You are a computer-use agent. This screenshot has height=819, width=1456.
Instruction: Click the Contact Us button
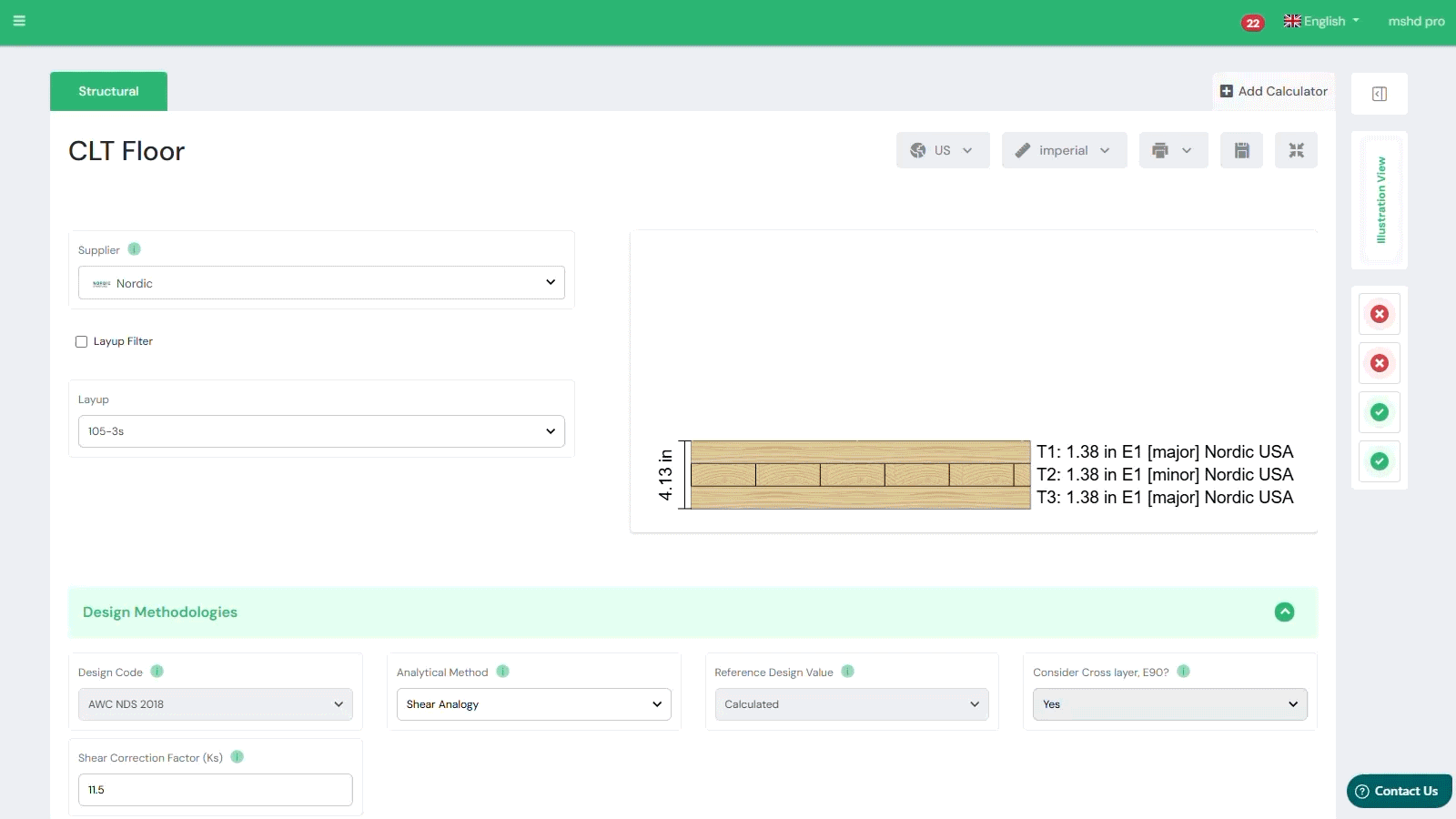1398,791
